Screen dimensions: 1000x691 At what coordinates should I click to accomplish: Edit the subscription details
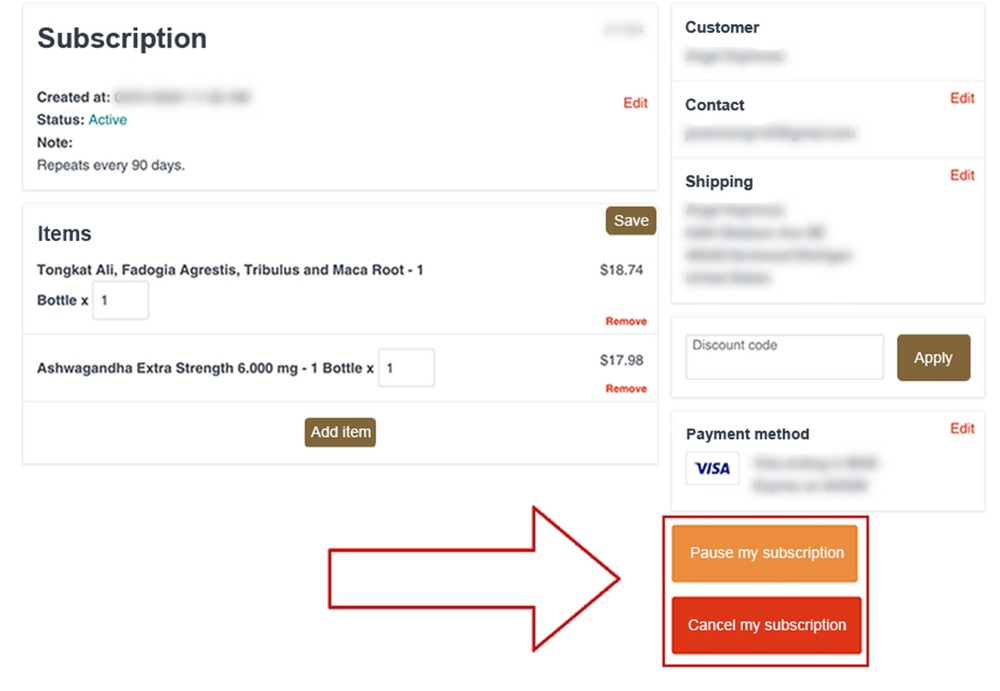pos(635,103)
